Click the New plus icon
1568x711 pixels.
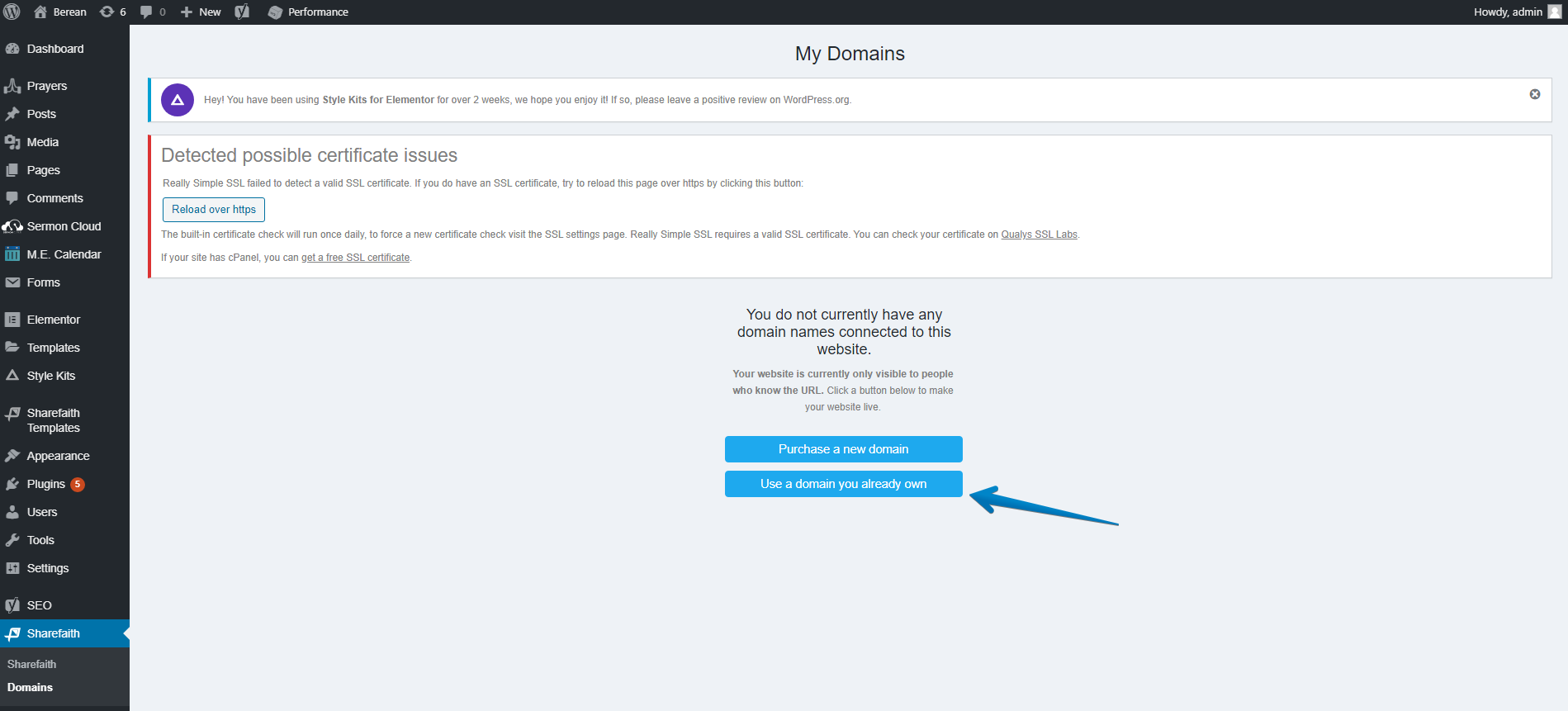pos(187,12)
